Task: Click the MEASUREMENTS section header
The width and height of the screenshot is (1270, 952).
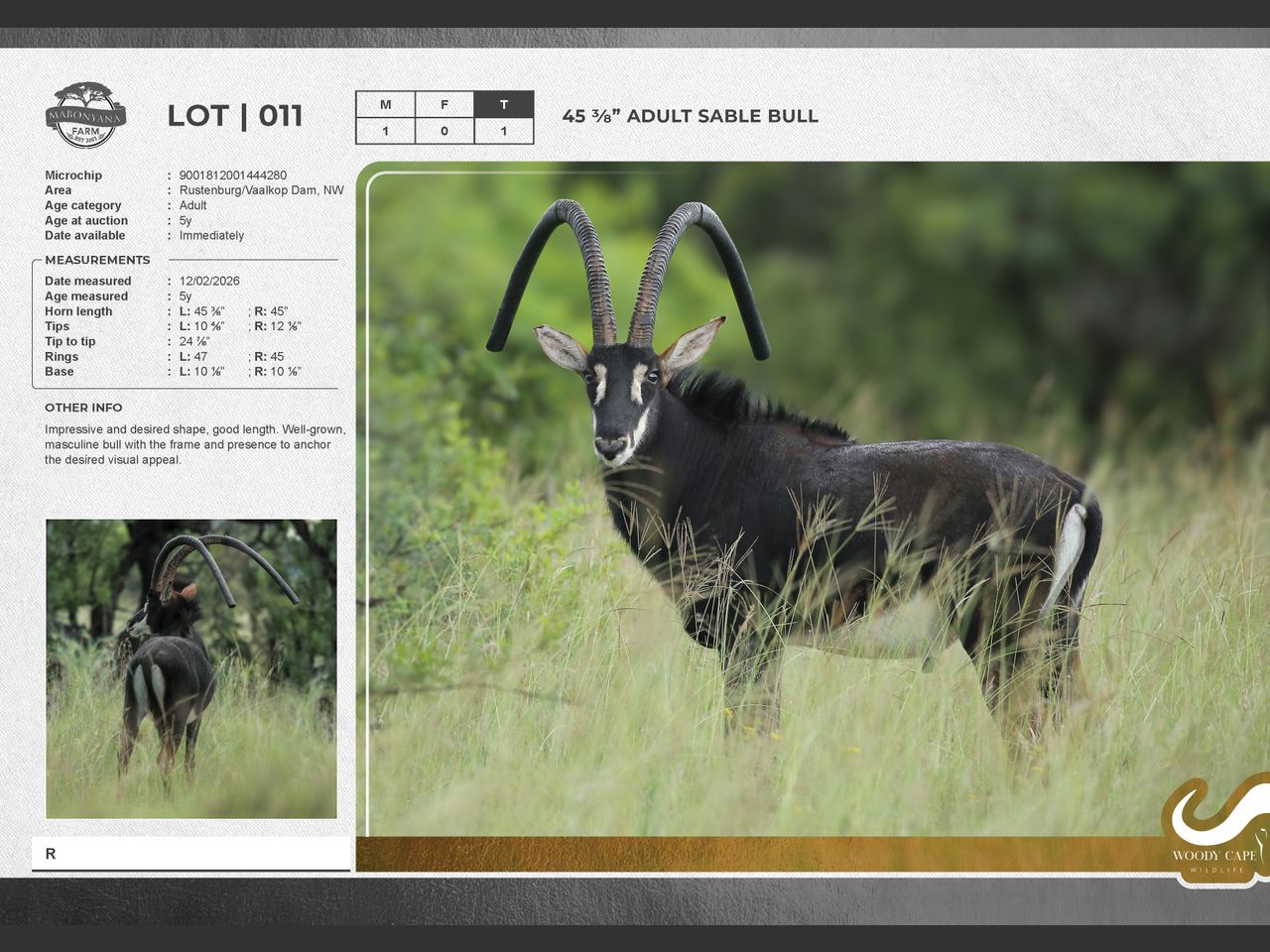Action: (97, 260)
